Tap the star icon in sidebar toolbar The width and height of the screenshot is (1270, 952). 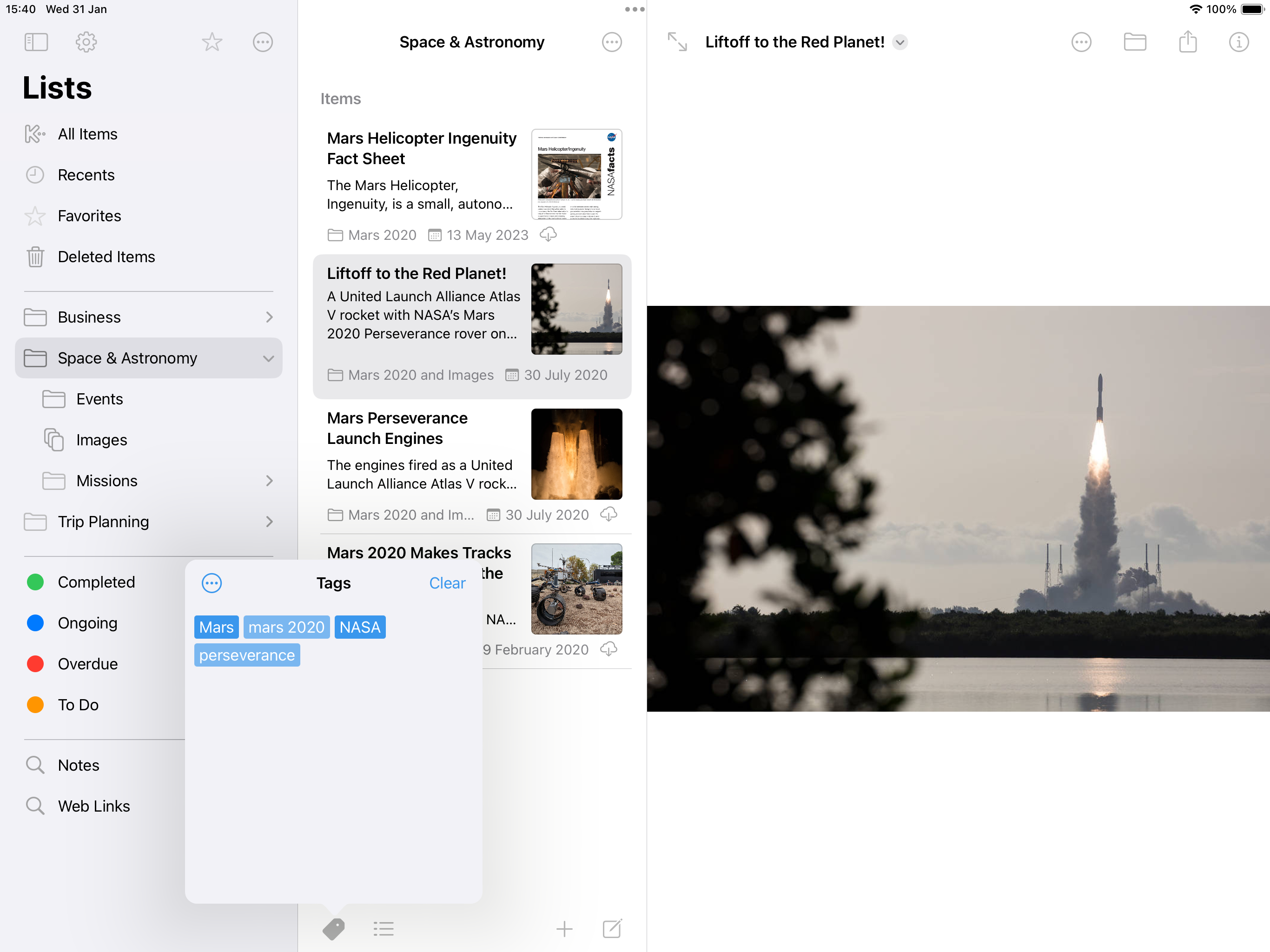[x=212, y=42]
